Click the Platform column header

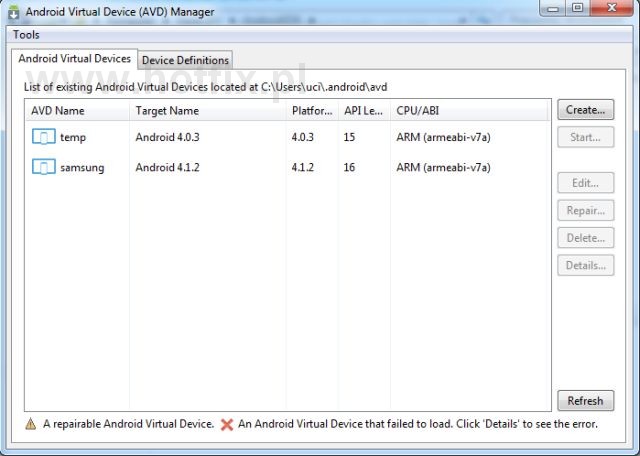coord(312,111)
